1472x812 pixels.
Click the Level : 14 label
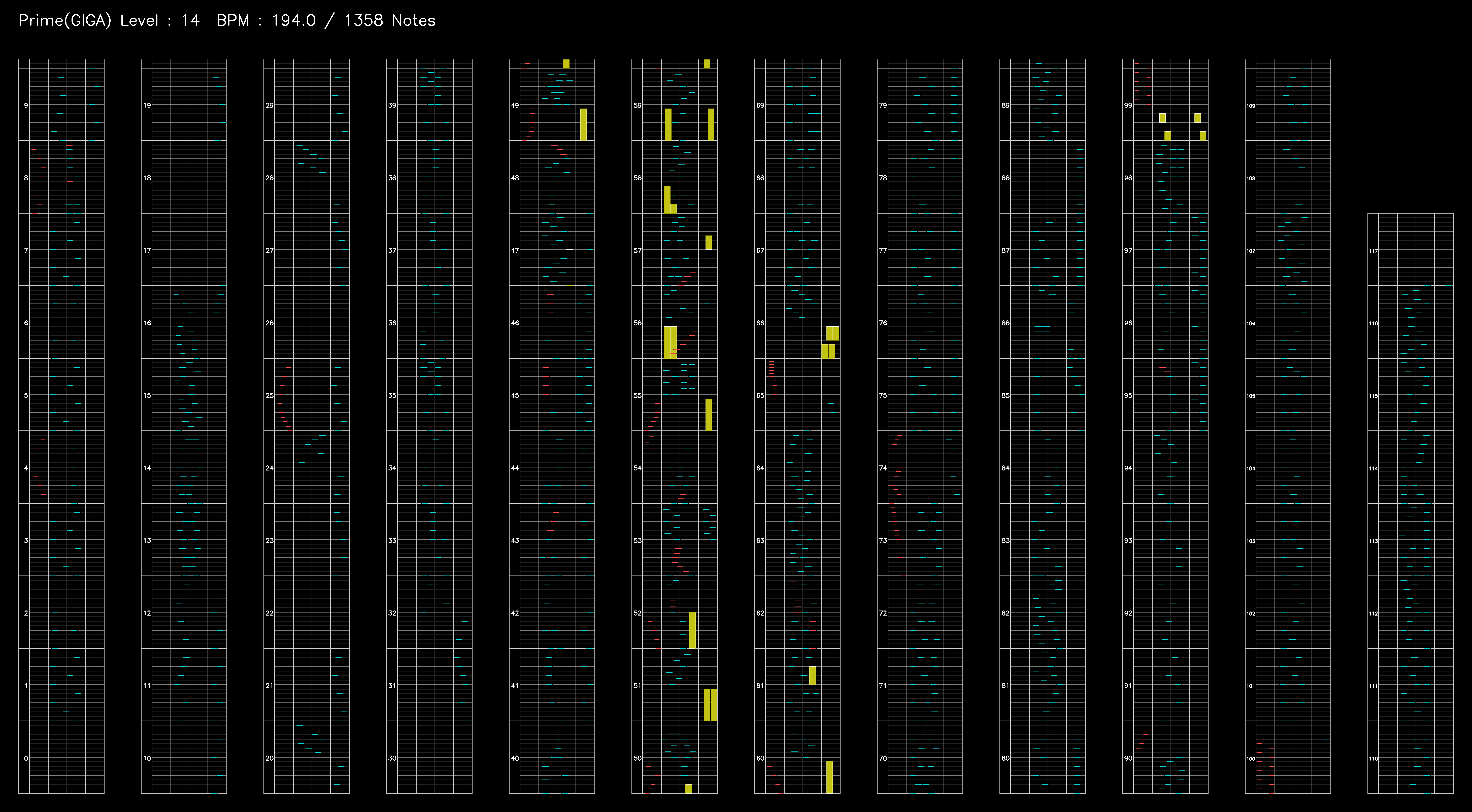click(159, 21)
